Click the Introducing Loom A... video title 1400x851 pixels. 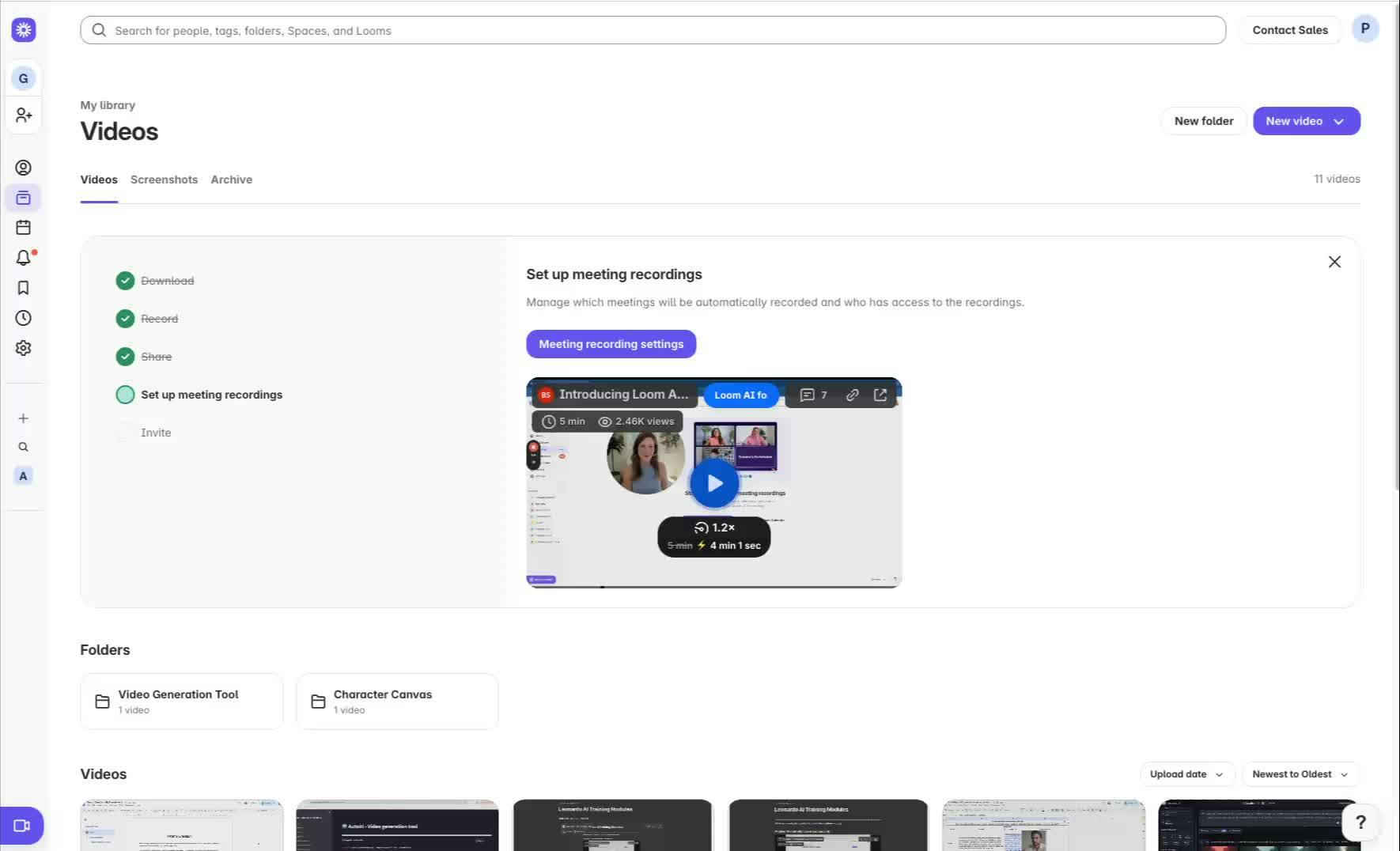[623, 395]
